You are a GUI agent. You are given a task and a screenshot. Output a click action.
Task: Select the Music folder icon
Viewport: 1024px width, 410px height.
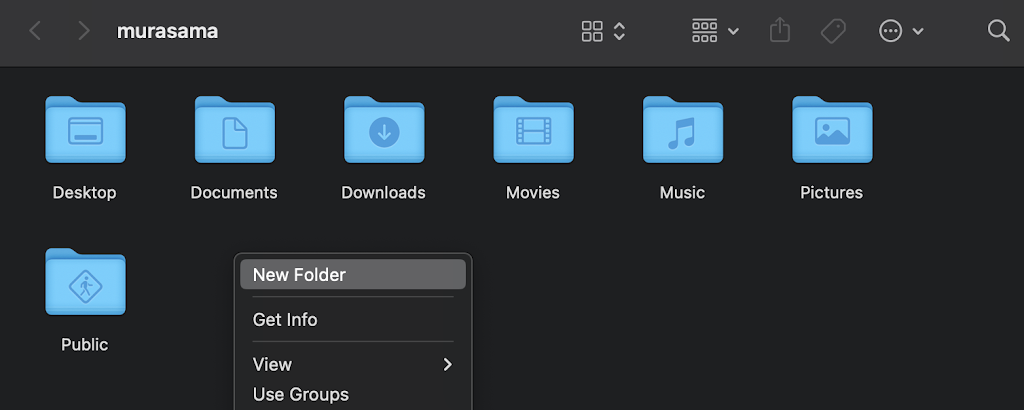682,131
